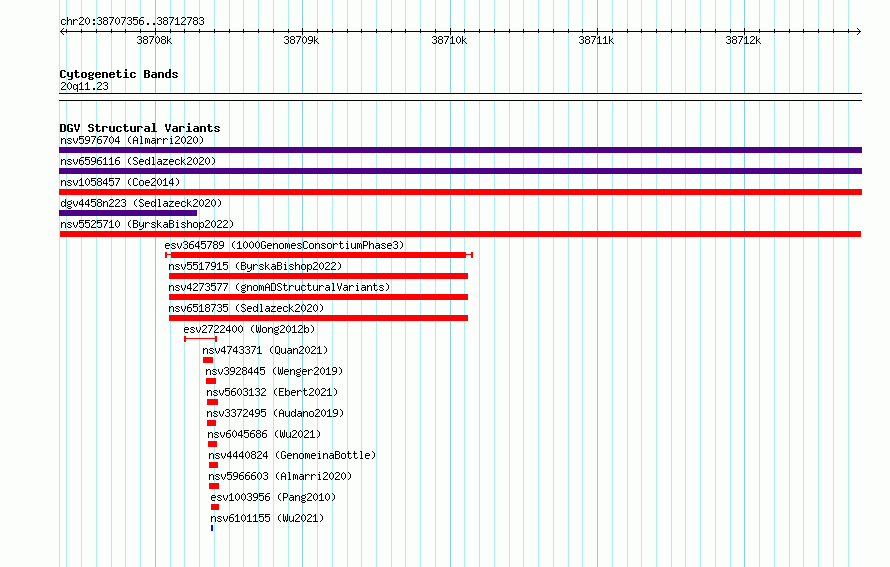Screen dimensions: 890x567
Task: Click the 20q11.23 band label
Action: (84, 86)
